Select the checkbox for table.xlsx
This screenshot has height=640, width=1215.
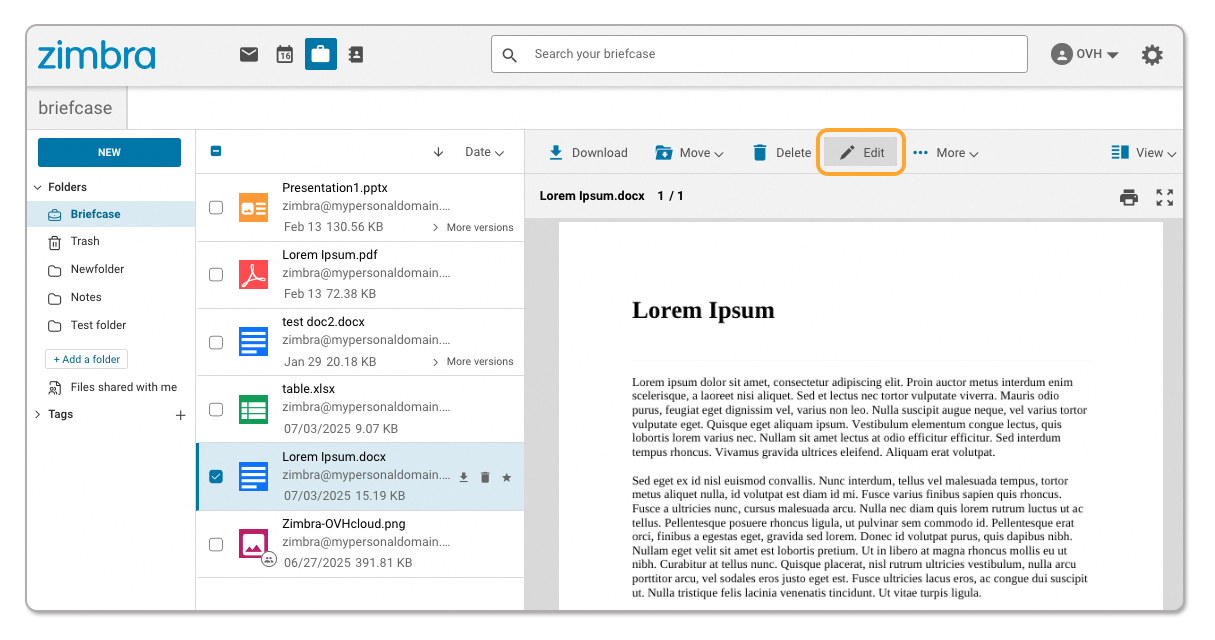(x=215, y=408)
